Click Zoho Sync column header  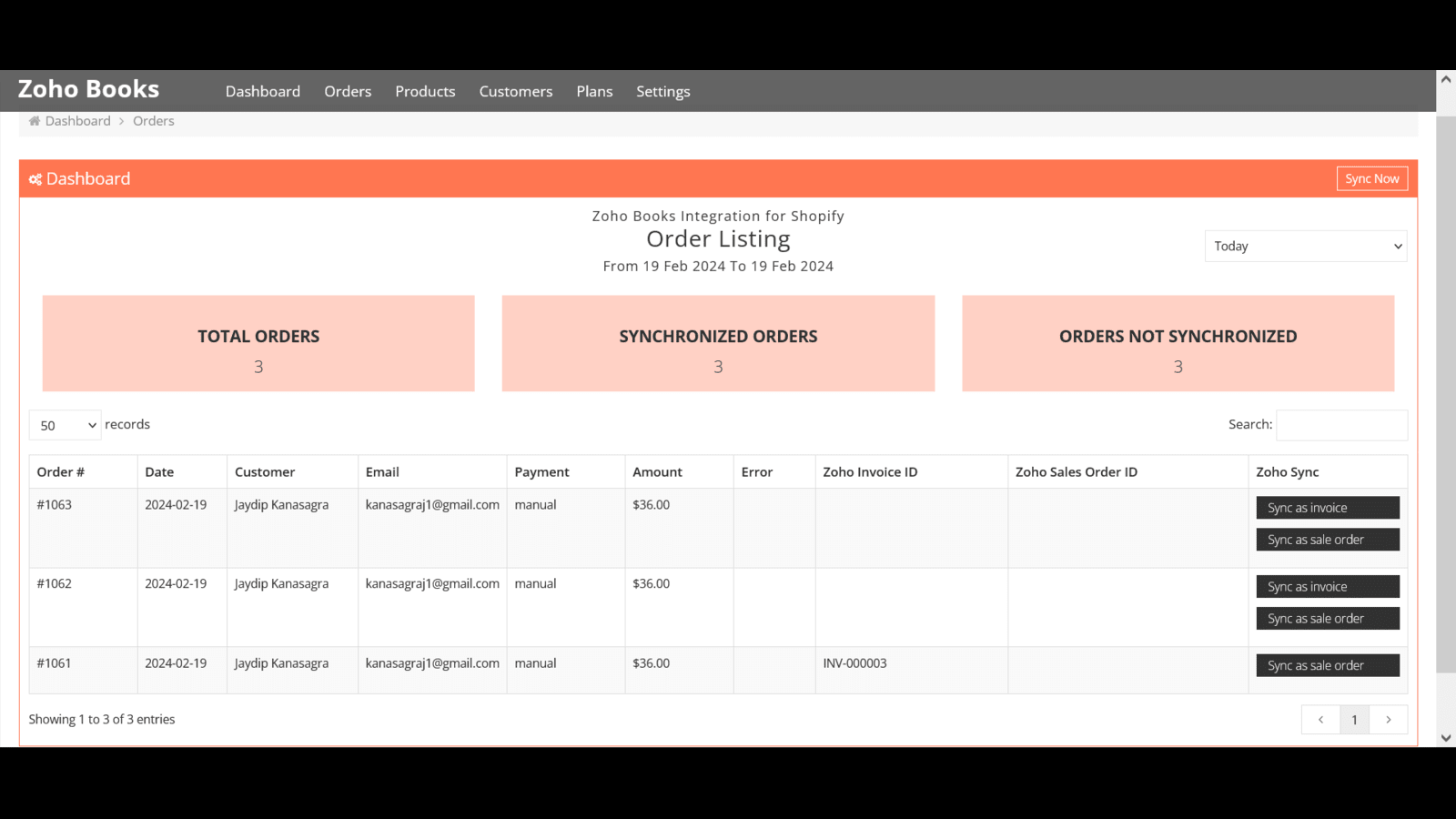point(1328,472)
